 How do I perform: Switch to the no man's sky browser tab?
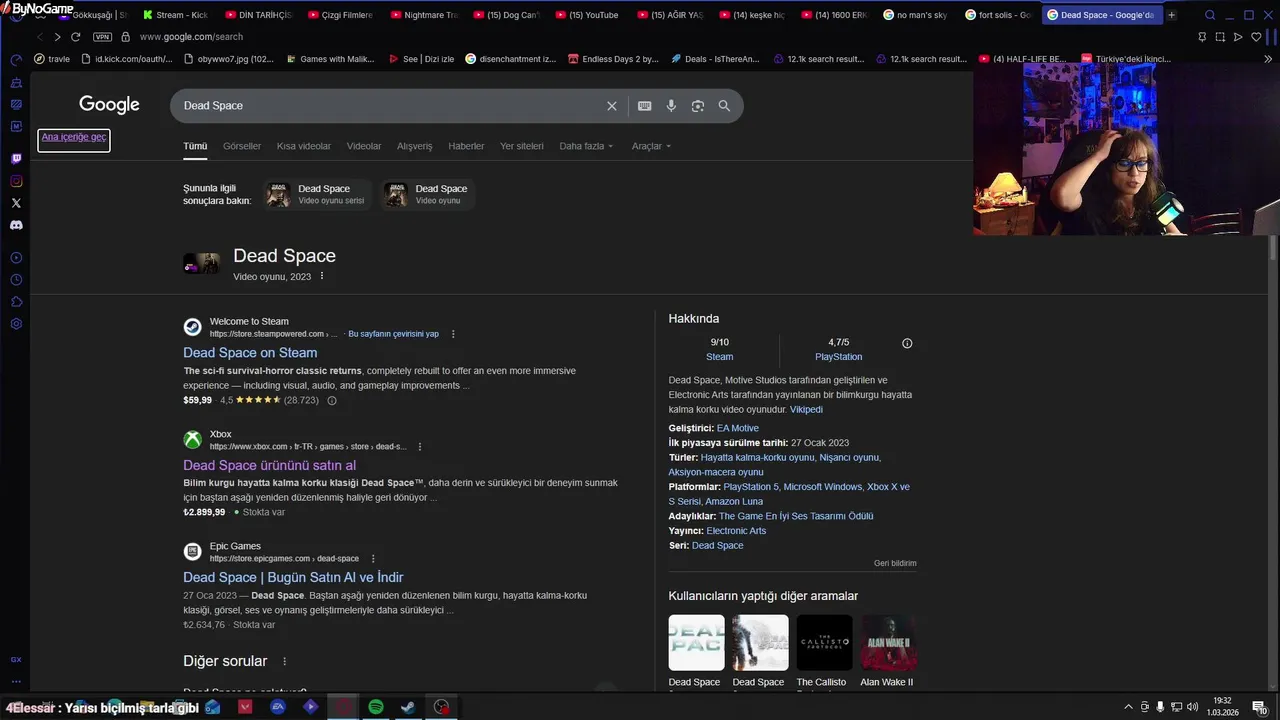click(914, 15)
